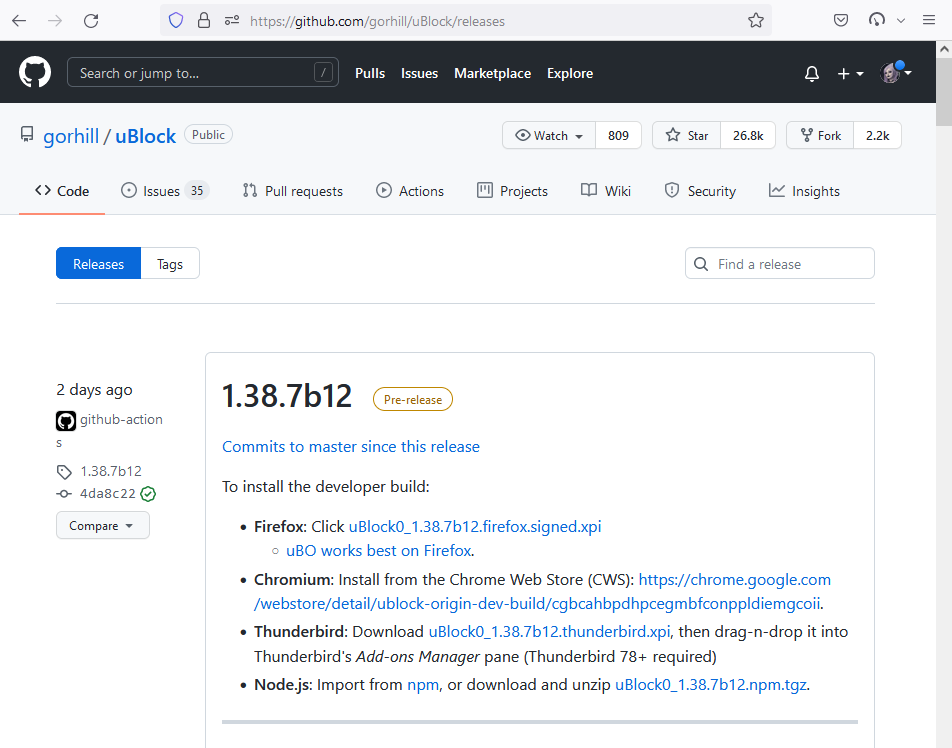The image size is (952, 748).
Task: Open the tracking protection shield icon
Action: click(176, 21)
